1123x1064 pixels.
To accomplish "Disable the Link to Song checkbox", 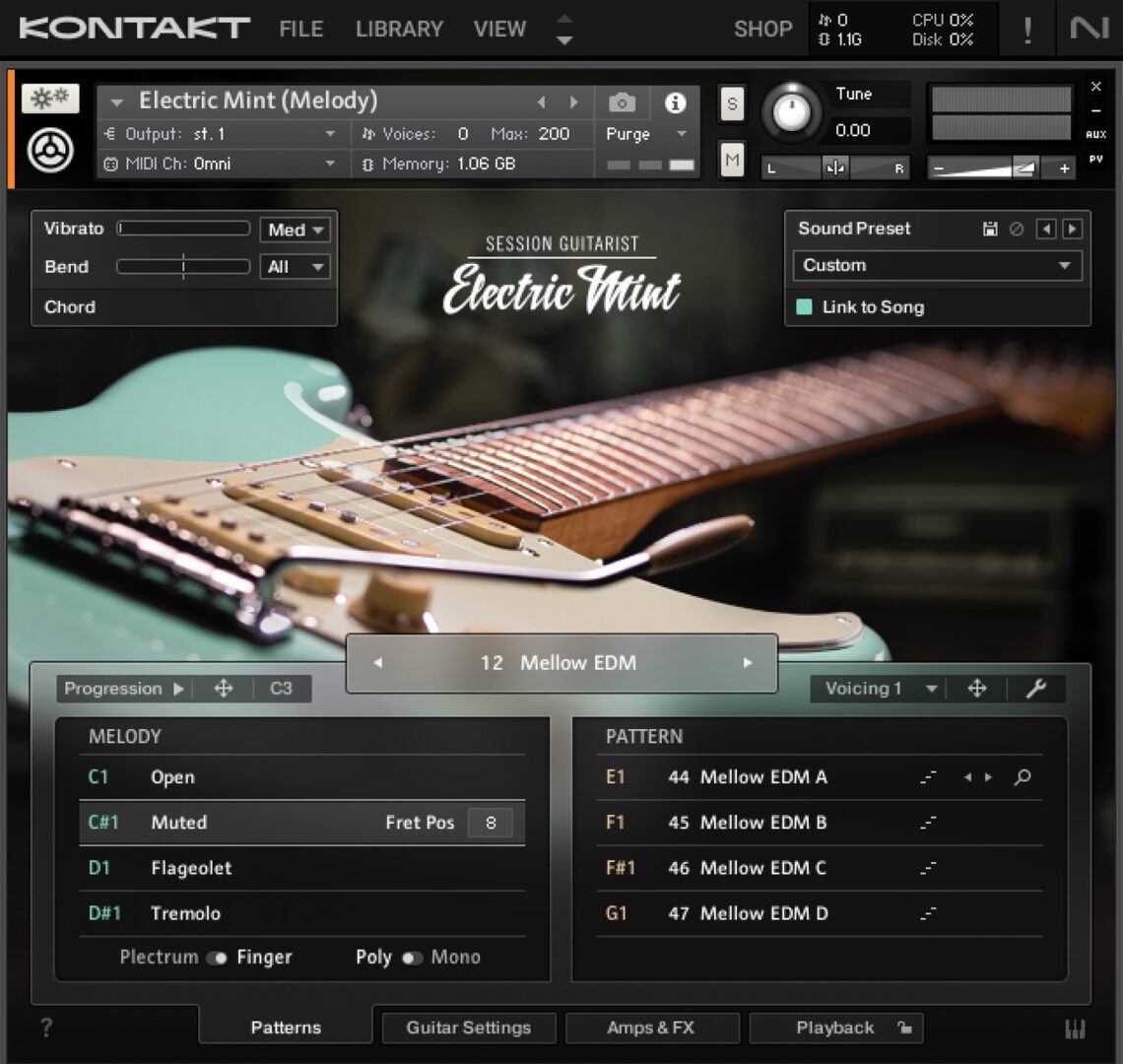I will tap(806, 307).
